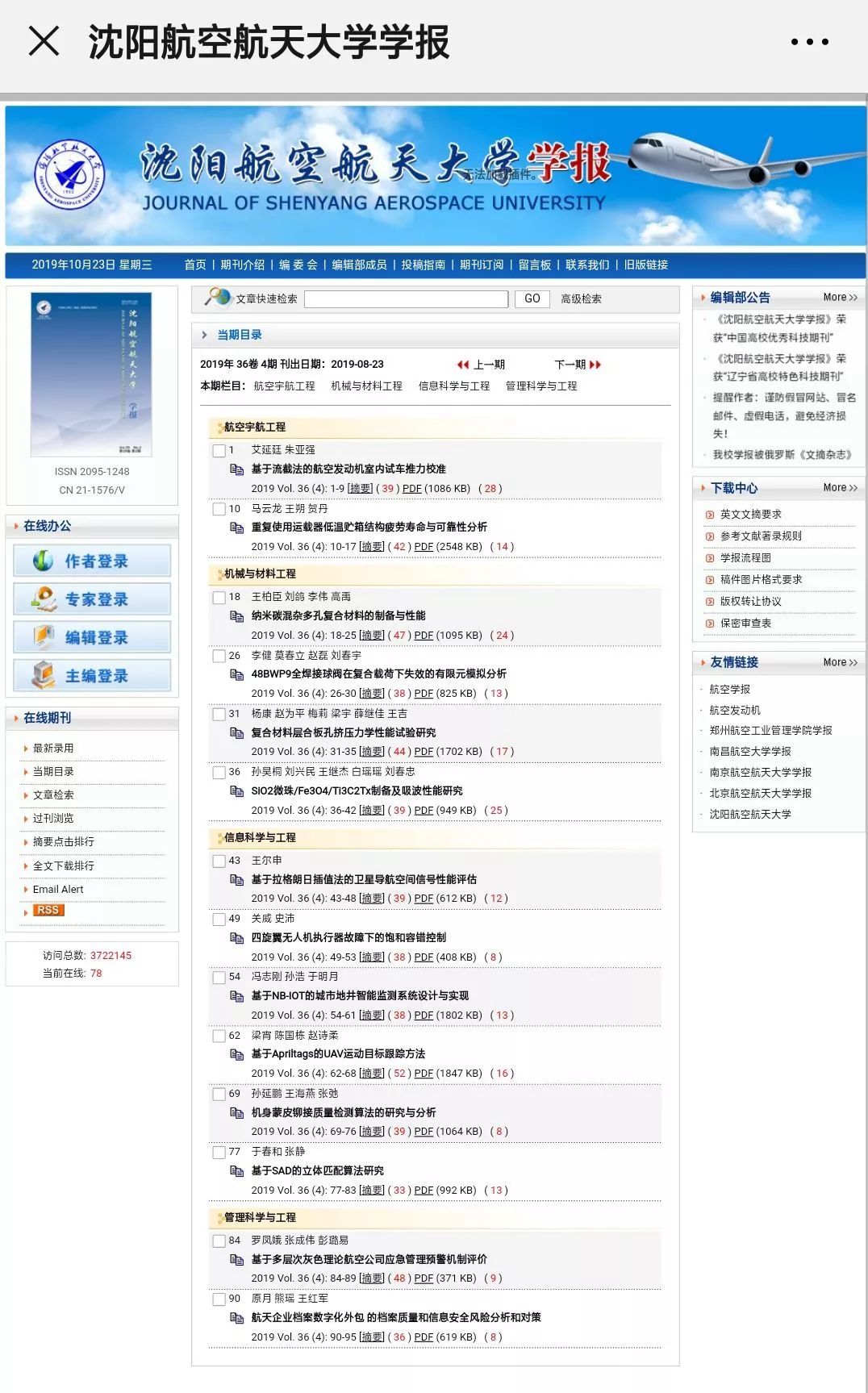Expand More in 下载中心 panel
The height and width of the screenshot is (1393, 868).
(x=840, y=488)
